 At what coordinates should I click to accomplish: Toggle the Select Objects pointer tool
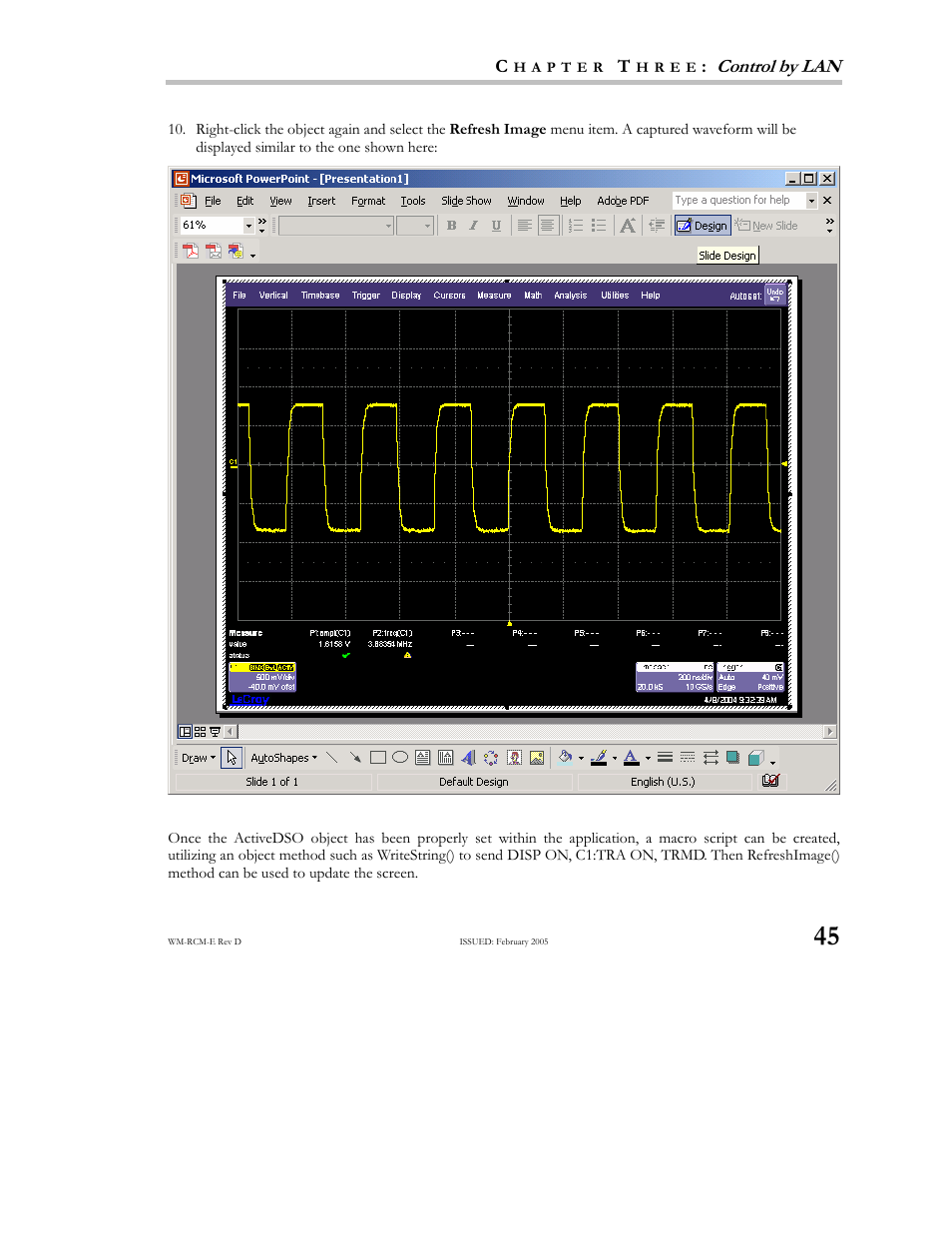pyautogui.click(x=232, y=758)
